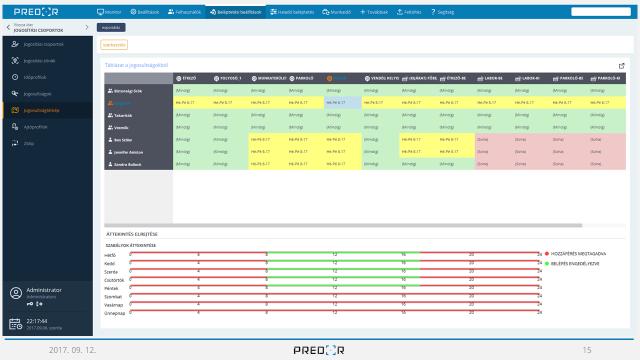Click the Csütörtök timeline bar
The image size is (640, 360).
(335, 278)
